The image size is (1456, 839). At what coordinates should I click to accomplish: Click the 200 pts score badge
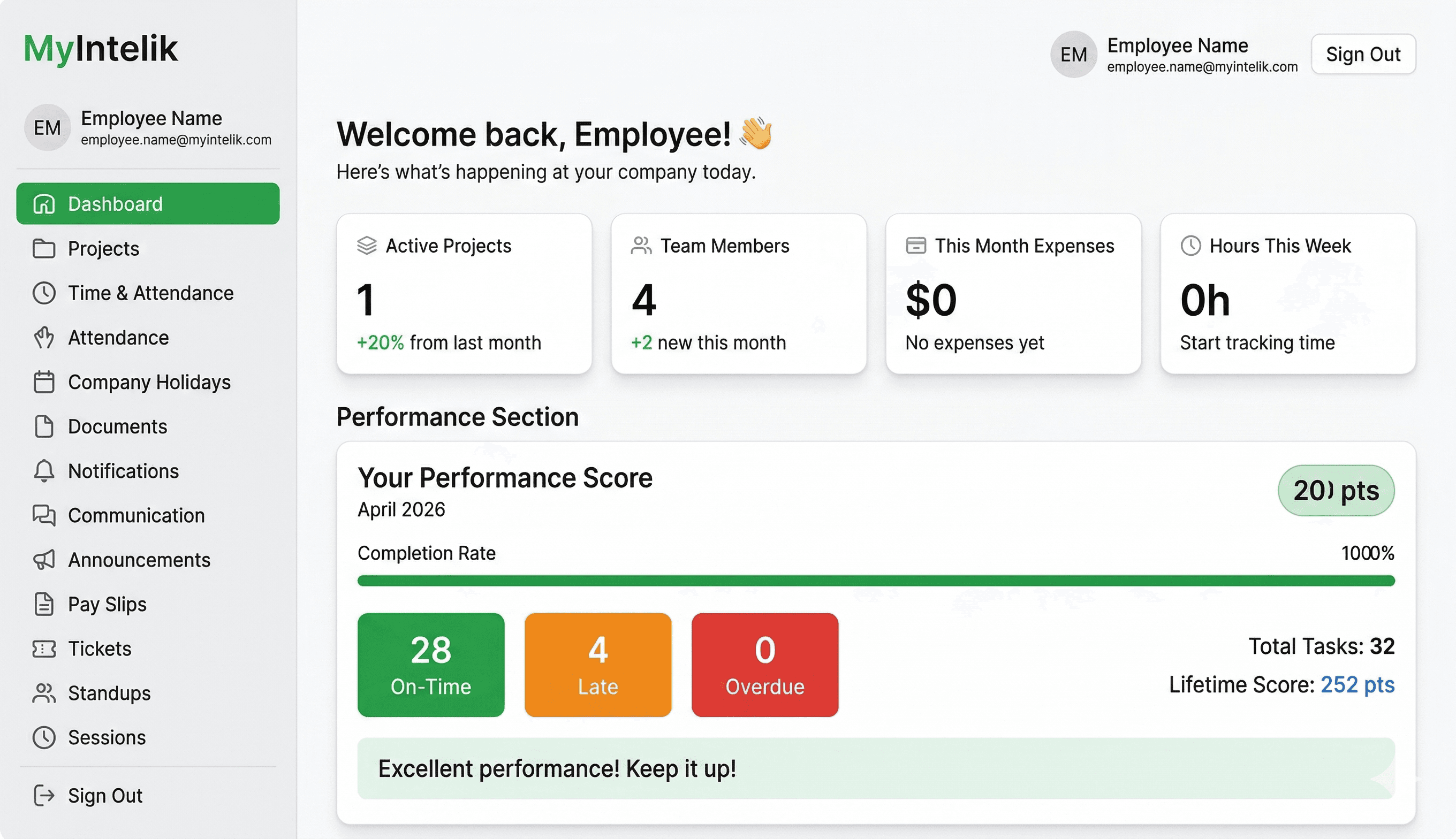(1336, 490)
